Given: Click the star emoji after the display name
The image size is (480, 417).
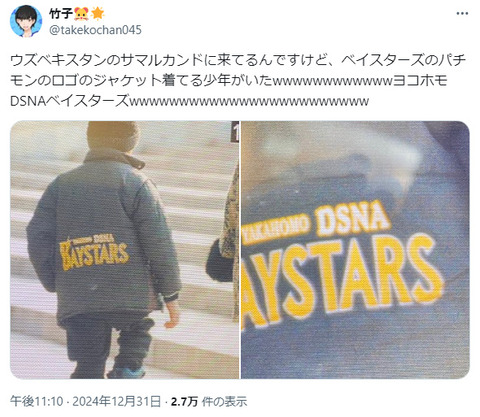Looking at the screenshot, I should [x=97, y=14].
